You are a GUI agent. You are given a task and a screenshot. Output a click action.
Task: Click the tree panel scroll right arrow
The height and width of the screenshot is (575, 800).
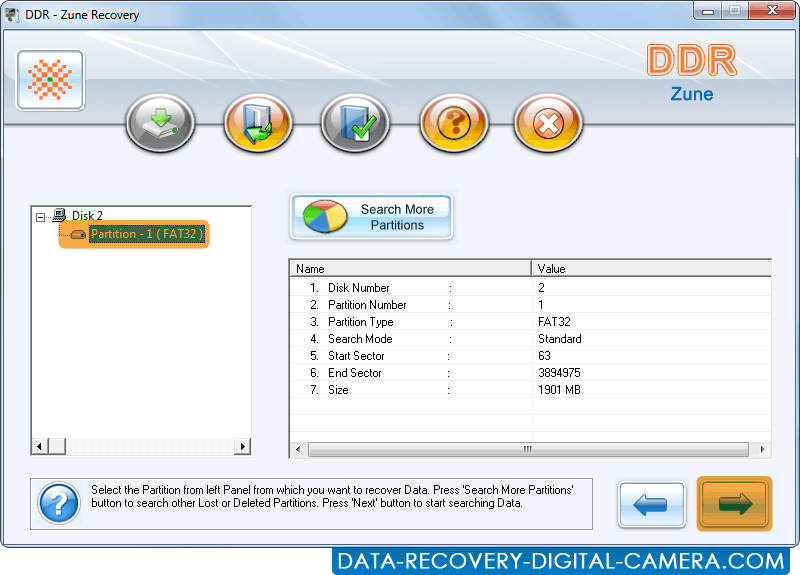(x=242, y=446)
